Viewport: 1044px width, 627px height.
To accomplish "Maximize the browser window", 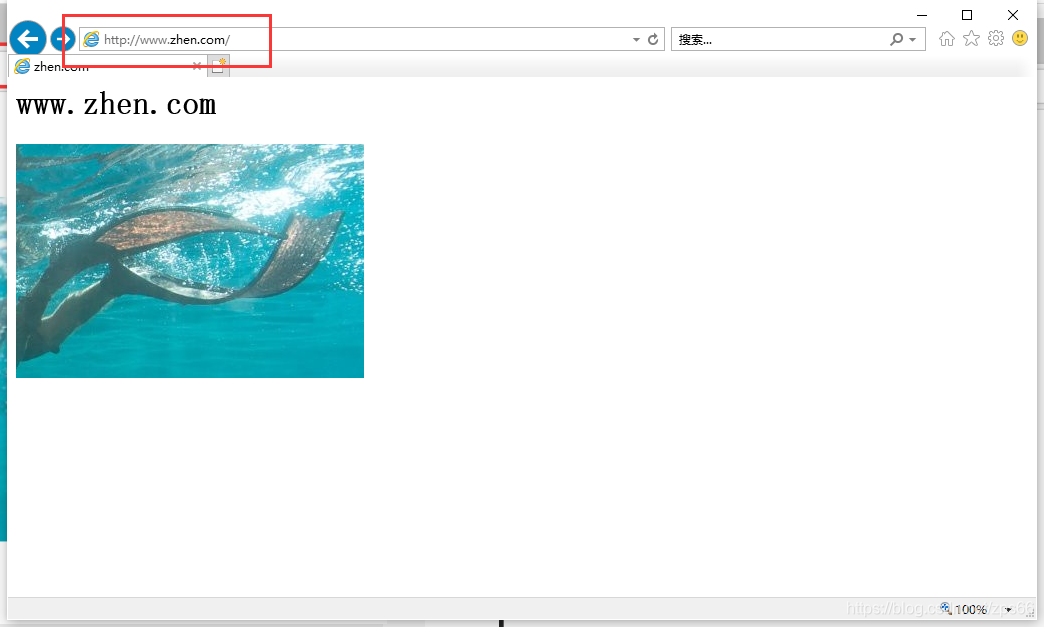I will [x=967, y=15].
